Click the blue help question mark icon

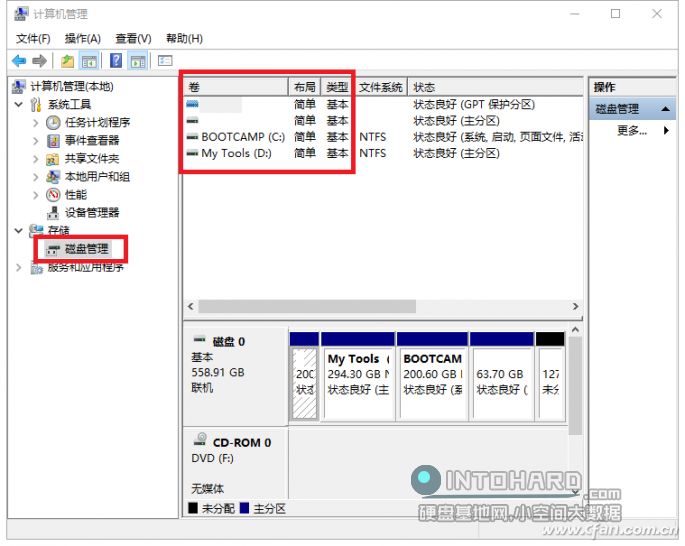click(117, 61)
